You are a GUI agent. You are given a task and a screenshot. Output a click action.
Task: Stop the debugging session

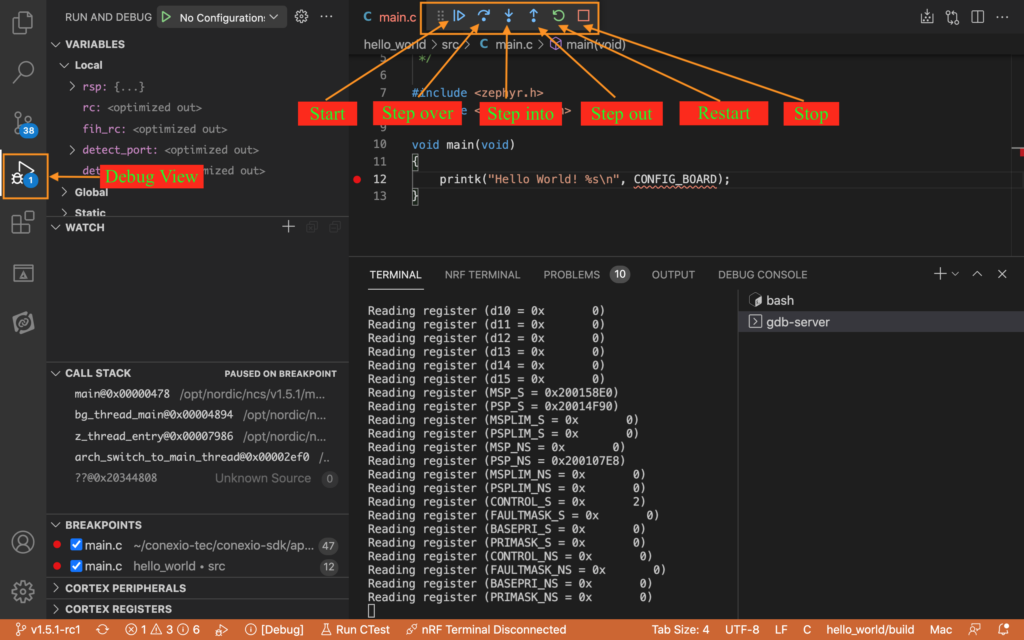583,16
